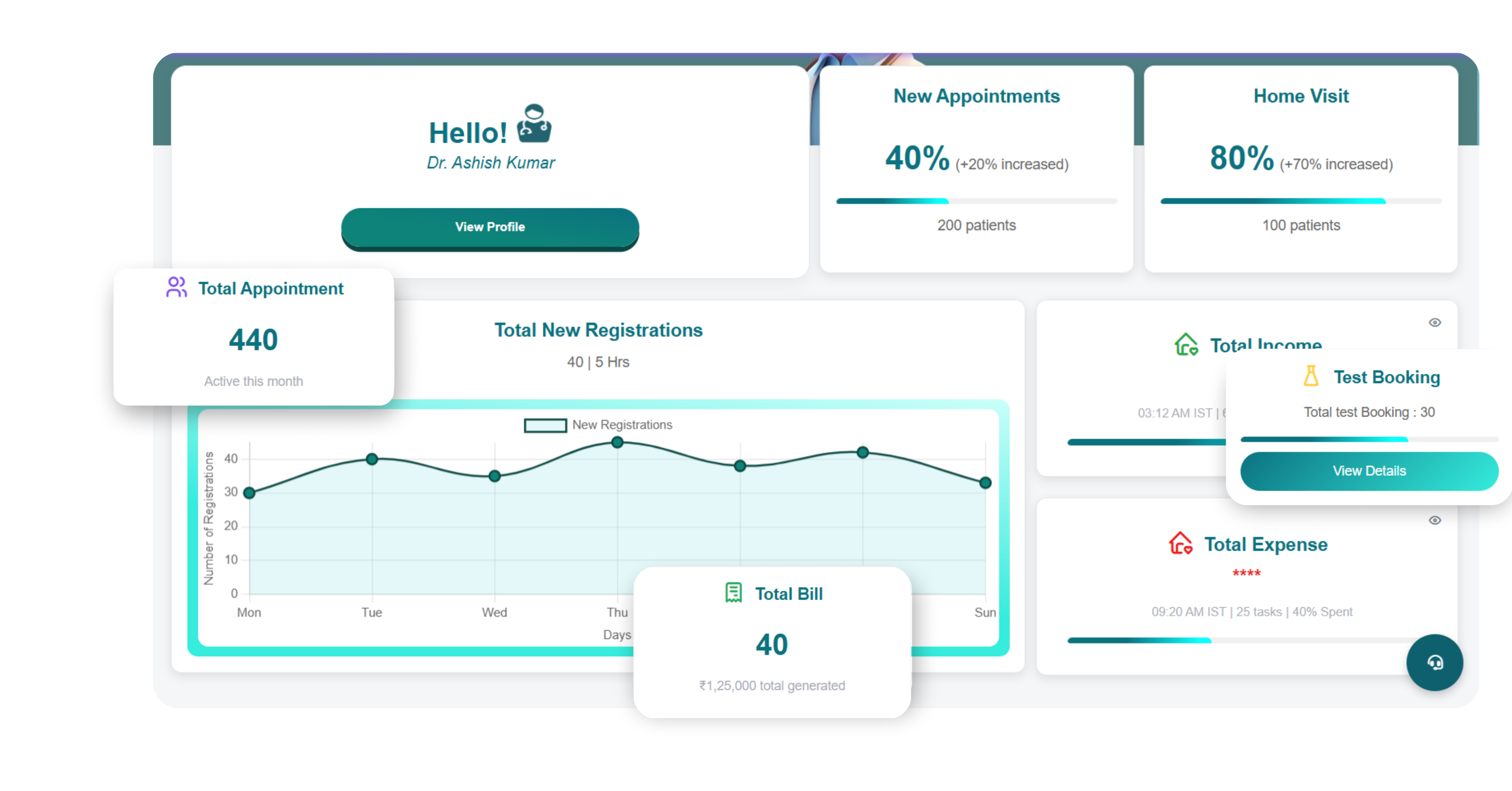This screenshot has width=1512, height=791.
Task: Click the New Appointments progress bar
Action: point(976,202)
